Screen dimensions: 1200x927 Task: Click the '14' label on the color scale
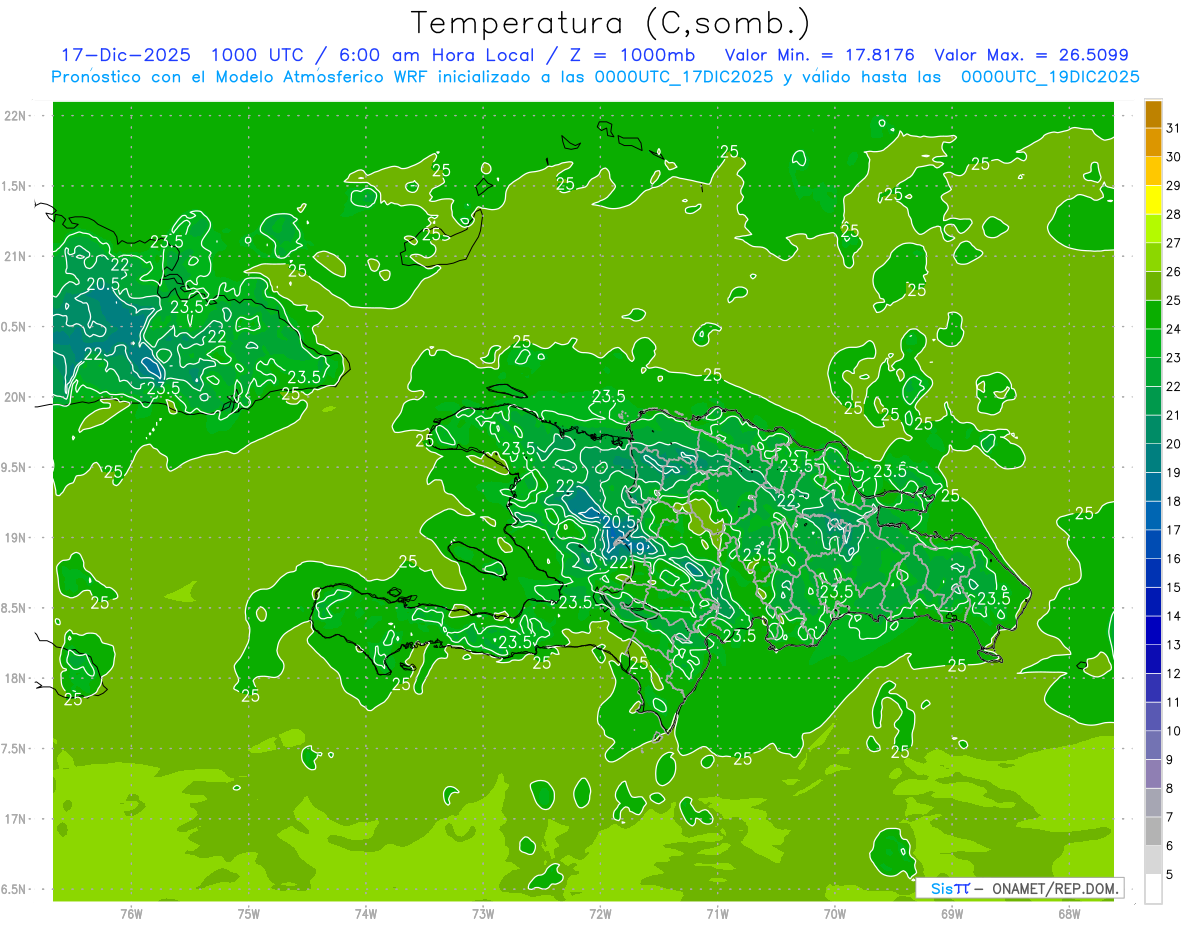(1174, 616)
